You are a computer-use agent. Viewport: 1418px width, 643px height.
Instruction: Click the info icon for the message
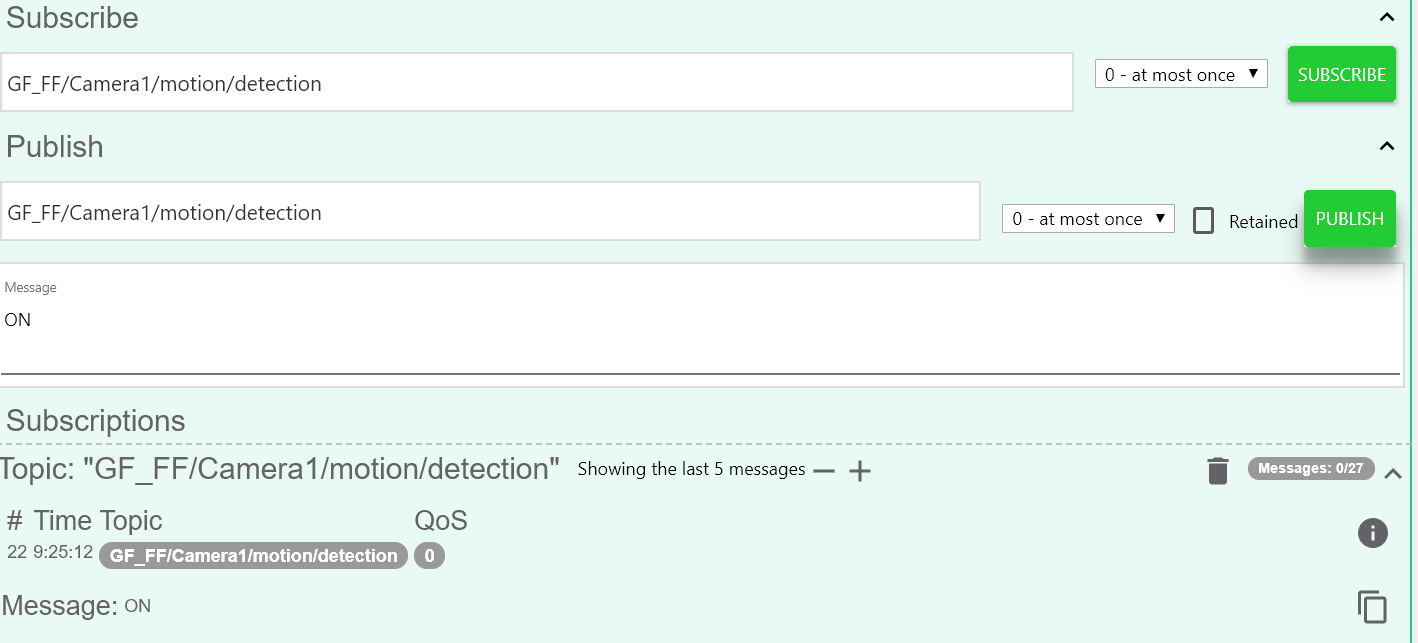[1372, 533]
